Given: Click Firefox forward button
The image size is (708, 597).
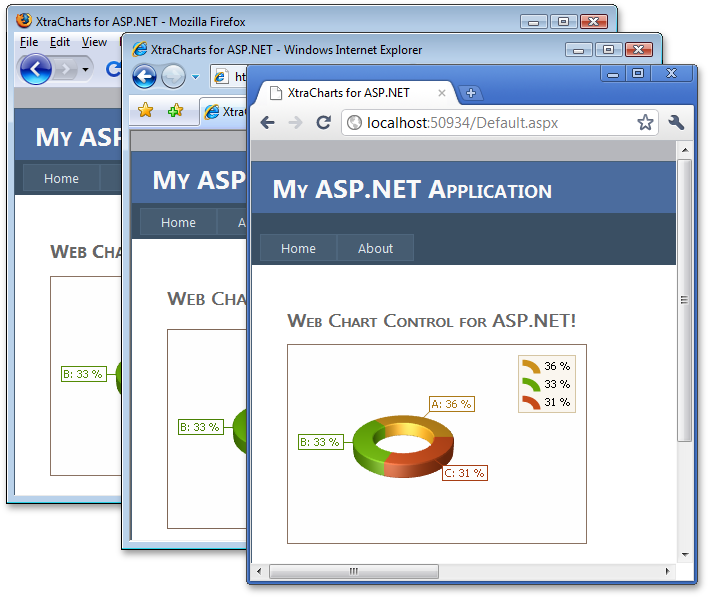Looking at the screenshot, I should click(66, 69).
